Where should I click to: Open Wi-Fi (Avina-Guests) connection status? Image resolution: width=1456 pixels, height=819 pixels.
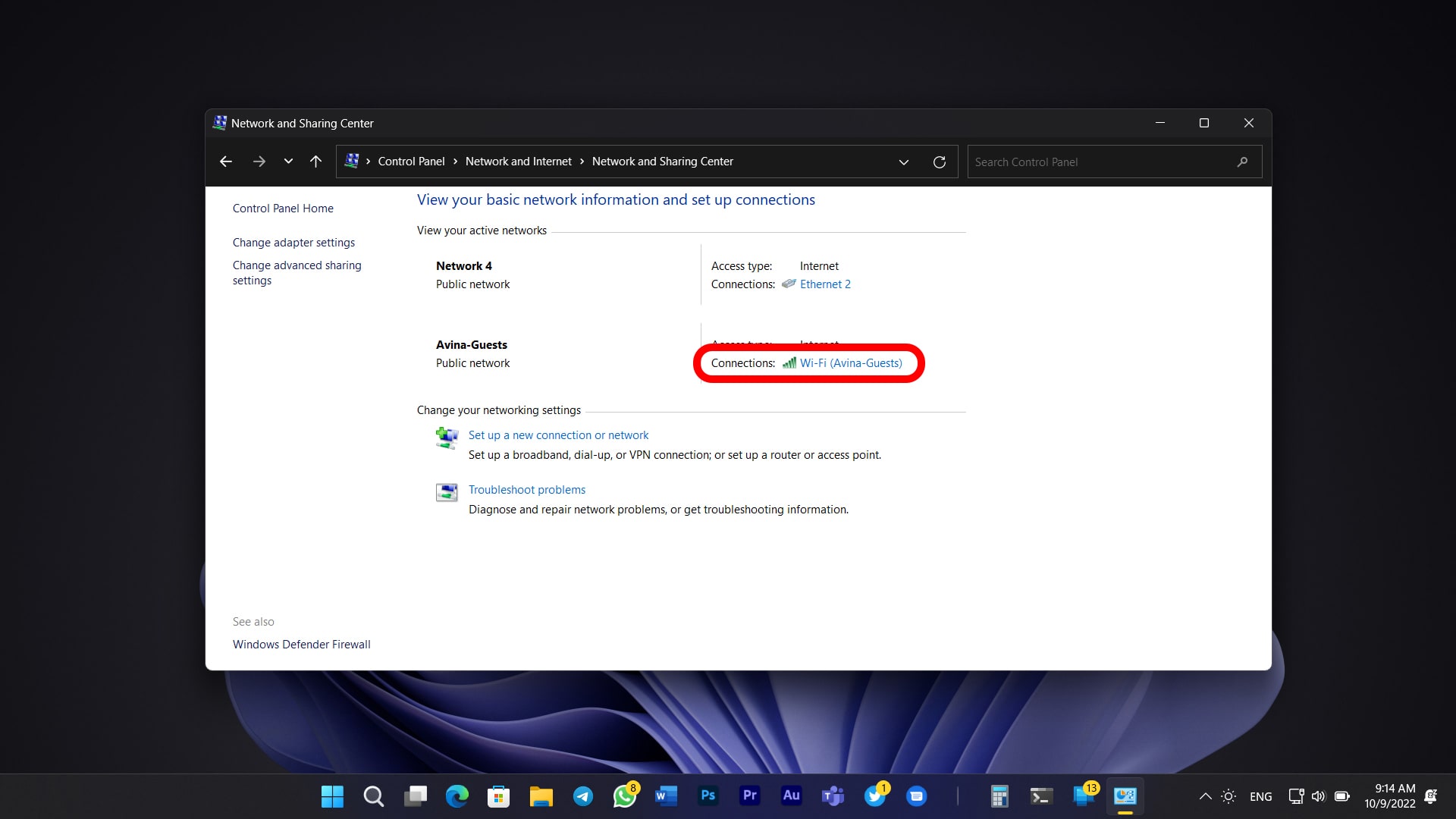[x=851, y=363]
